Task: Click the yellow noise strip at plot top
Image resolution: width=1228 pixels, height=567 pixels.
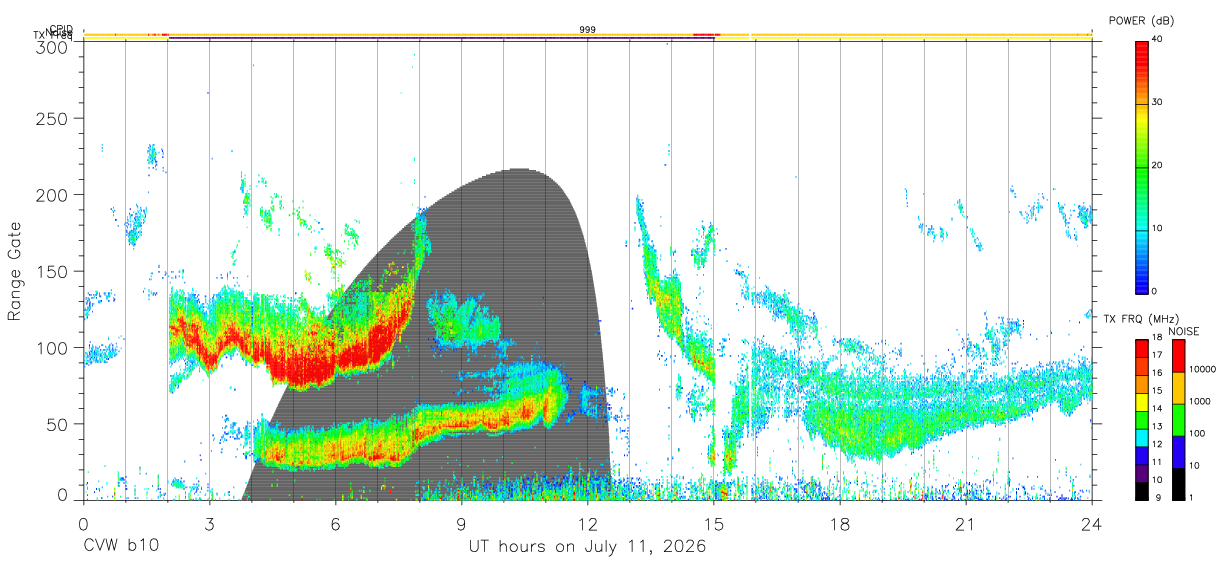Action: coord(587,35)
